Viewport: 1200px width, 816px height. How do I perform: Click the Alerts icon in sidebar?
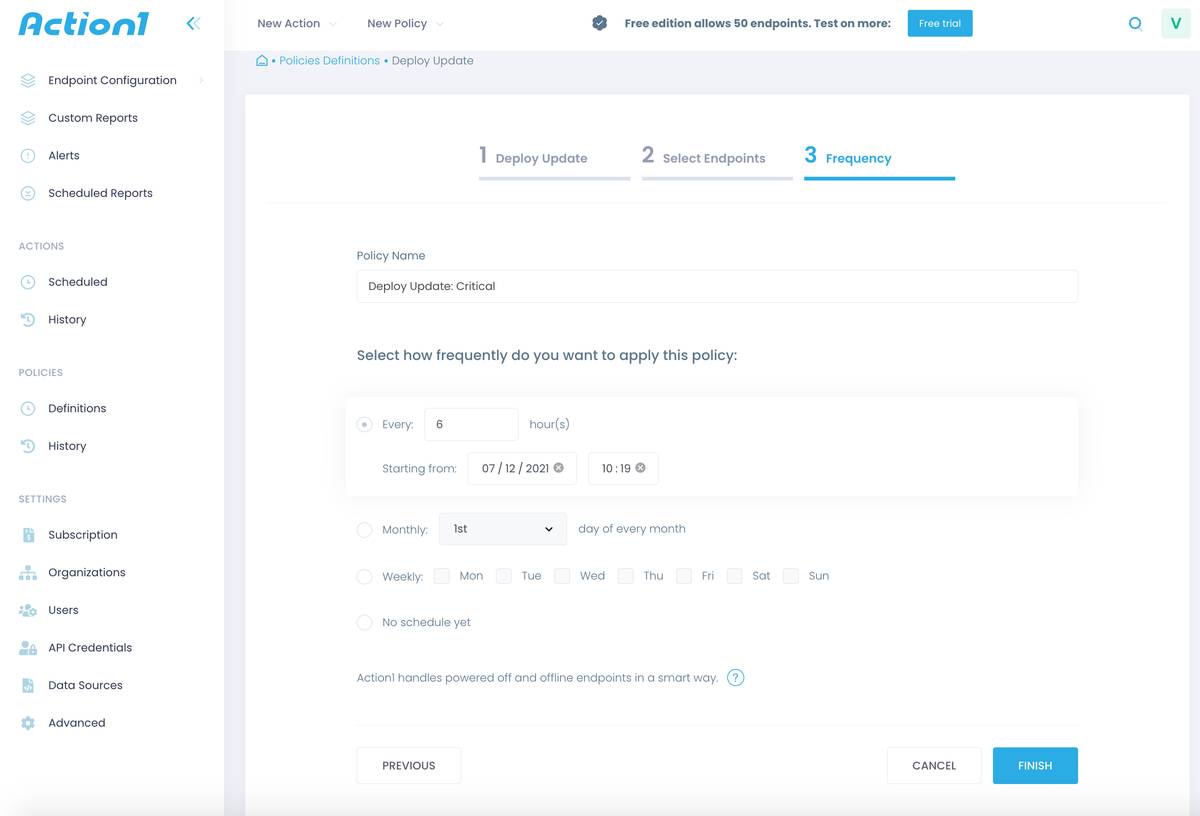(x=28, y=156)
